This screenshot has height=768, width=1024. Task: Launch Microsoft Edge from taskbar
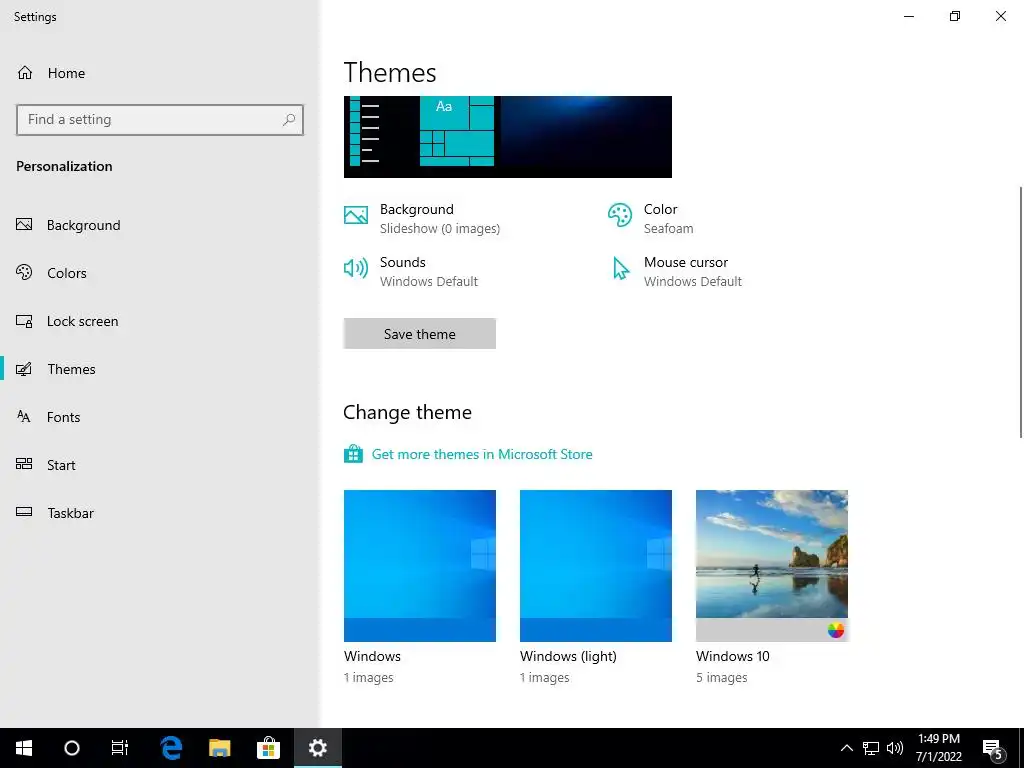[x=171, y=748]
